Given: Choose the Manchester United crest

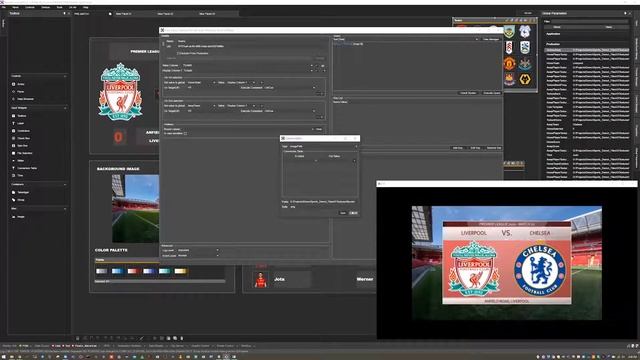Looking at the screenshot, I should [509, 63].
